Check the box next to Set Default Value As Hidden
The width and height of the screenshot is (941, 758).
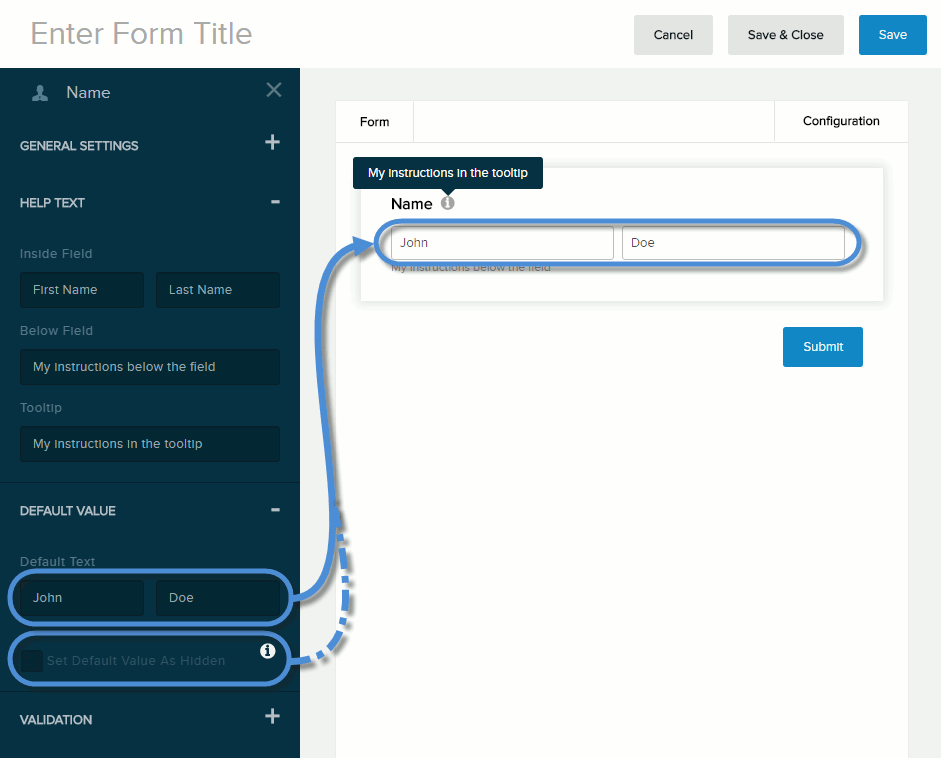pos(32,660)
